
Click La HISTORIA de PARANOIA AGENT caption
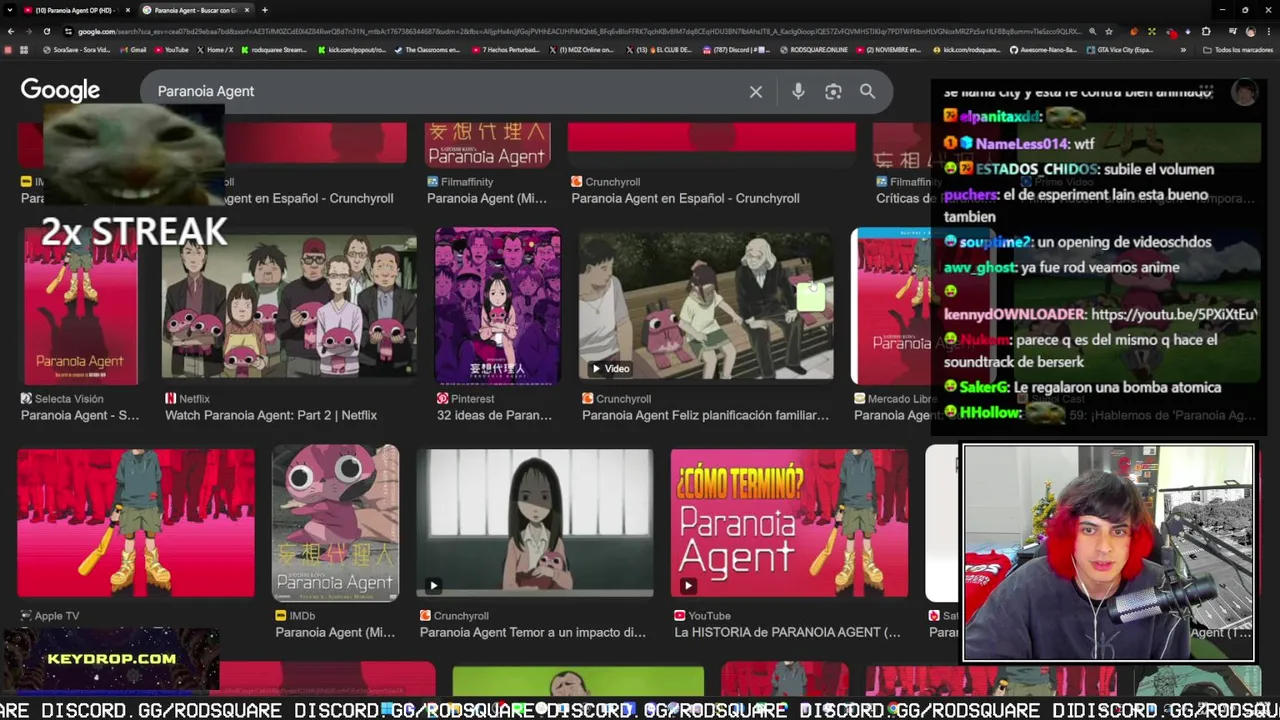(787, 632)
